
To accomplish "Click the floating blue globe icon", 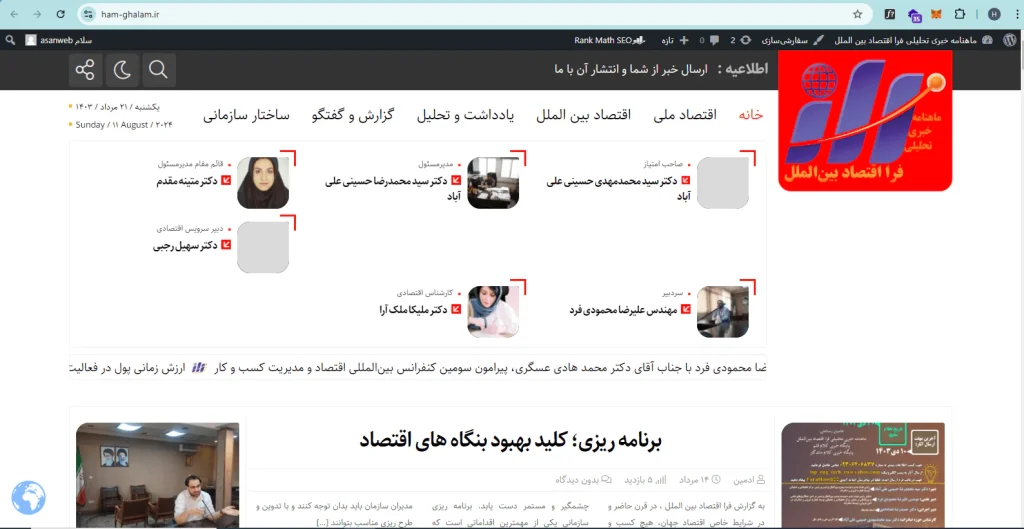I will [29, 498].
